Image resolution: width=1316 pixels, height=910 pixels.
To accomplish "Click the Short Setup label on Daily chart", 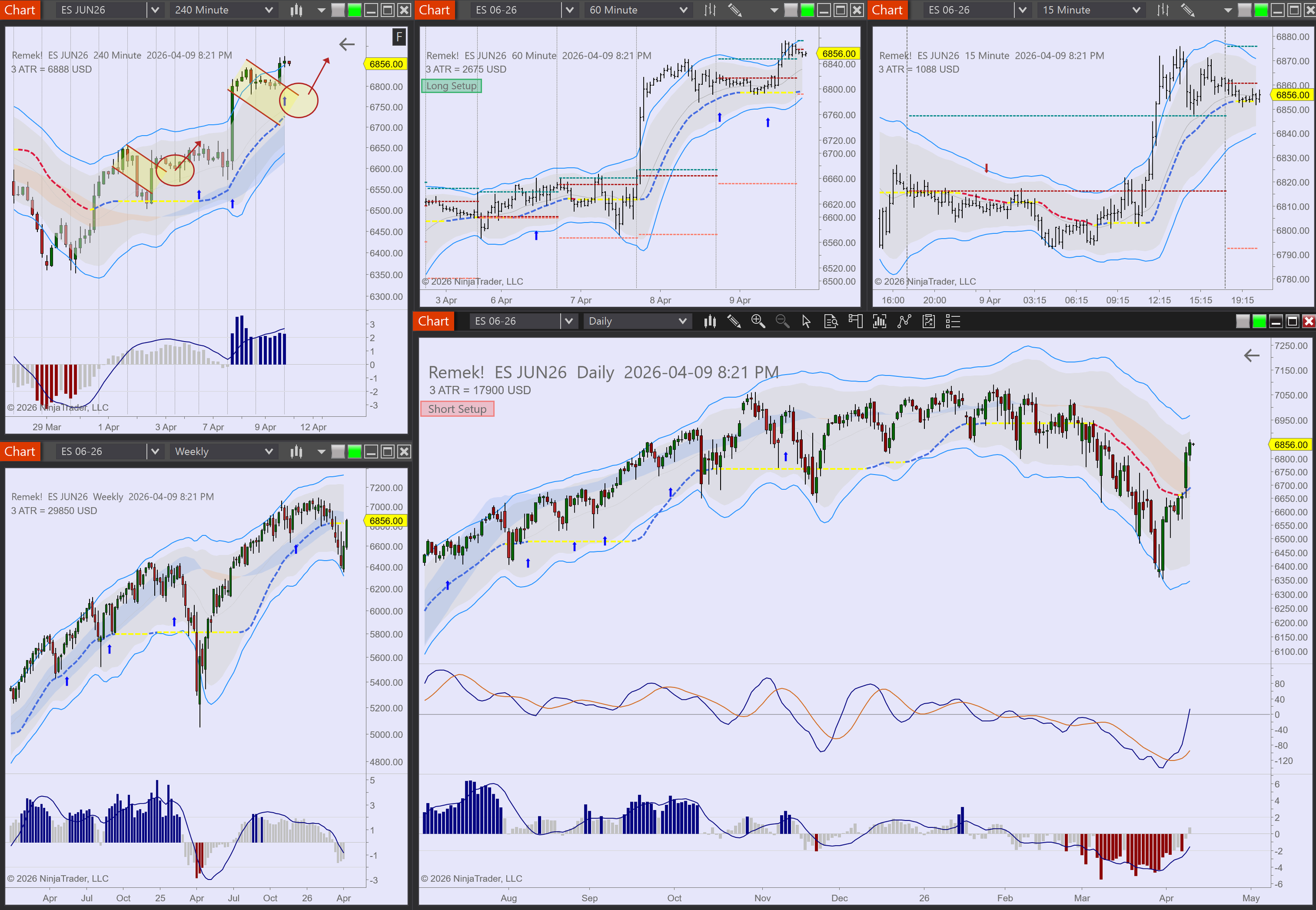I will (x=457, y=409).
